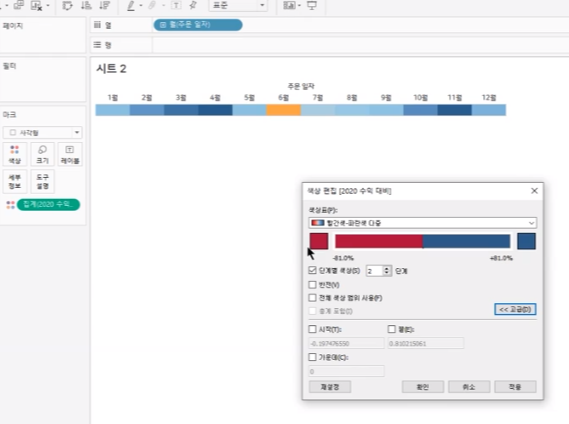Click the center value input field
Image resolution: width=569 pixels, height=424 pixels.
point(346,371)
